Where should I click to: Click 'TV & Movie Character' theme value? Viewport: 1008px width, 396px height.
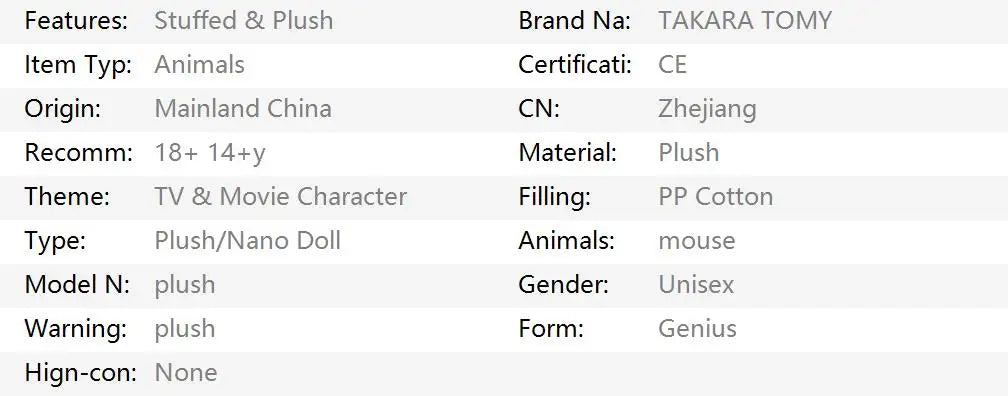[280, 197]
